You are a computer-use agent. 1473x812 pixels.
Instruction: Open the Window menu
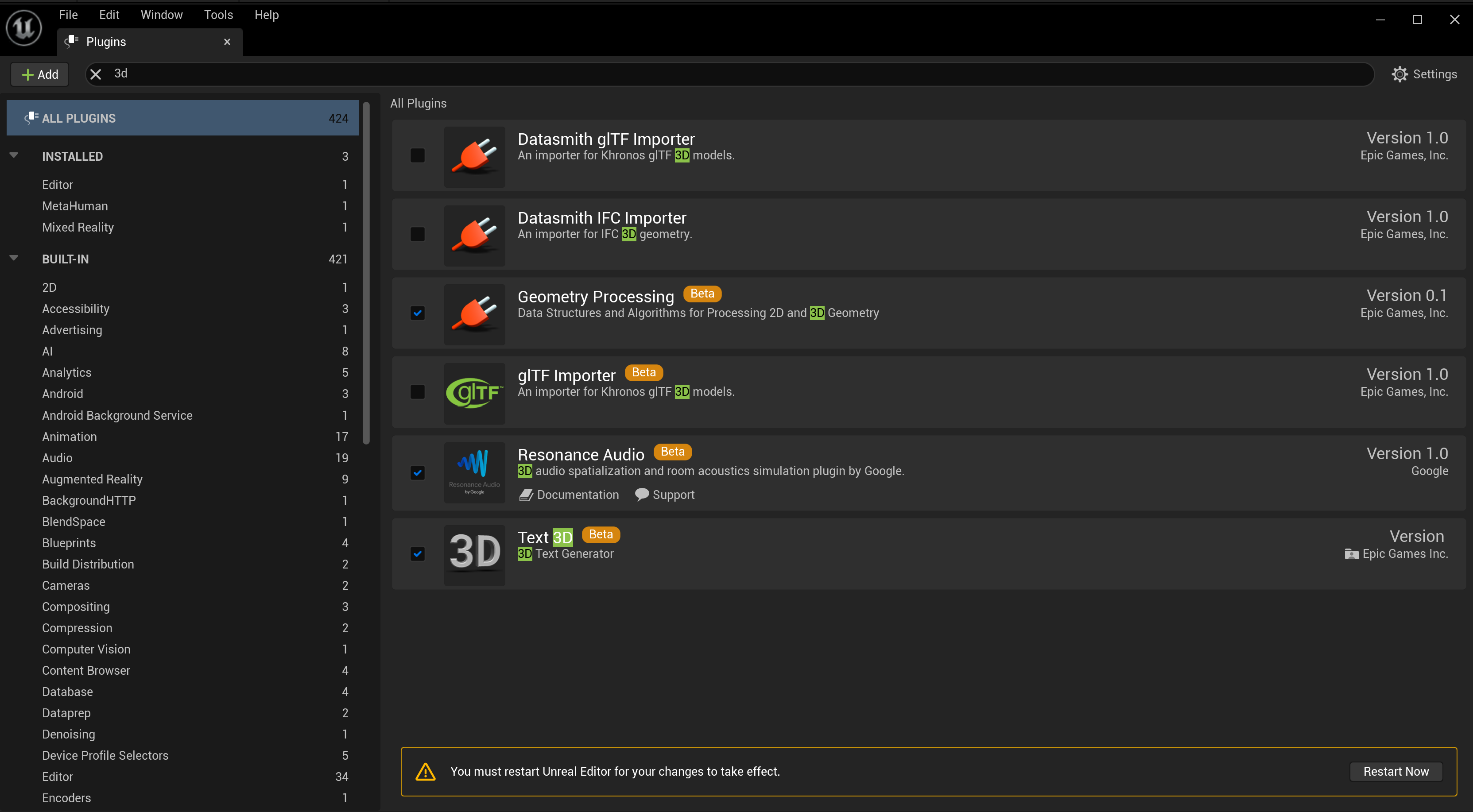161,15
